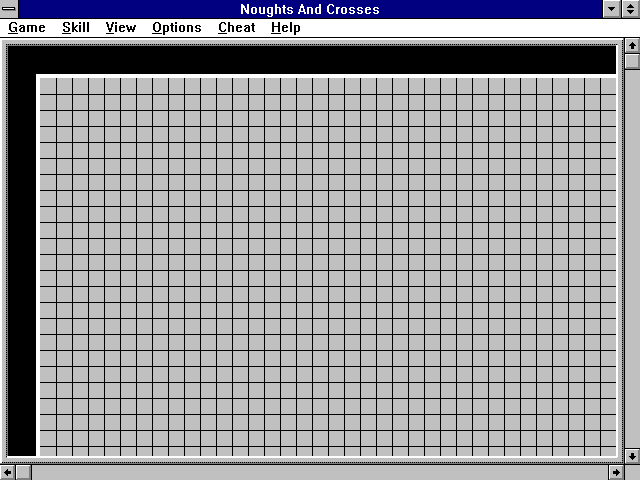Open the Skill menu
This screenshot has width=640, height=480.
[76, 28]
